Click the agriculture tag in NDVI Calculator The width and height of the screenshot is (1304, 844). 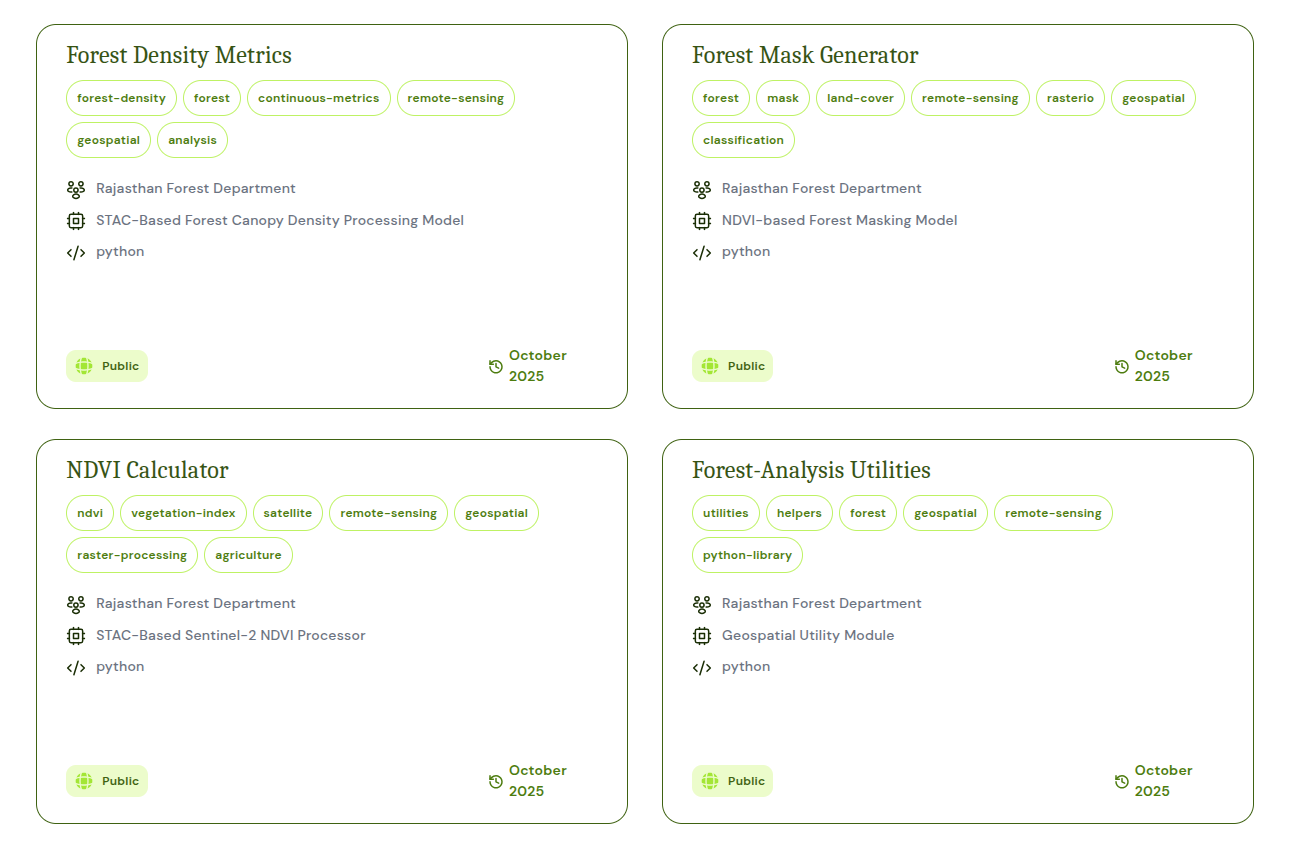click(x=248, y=555)
